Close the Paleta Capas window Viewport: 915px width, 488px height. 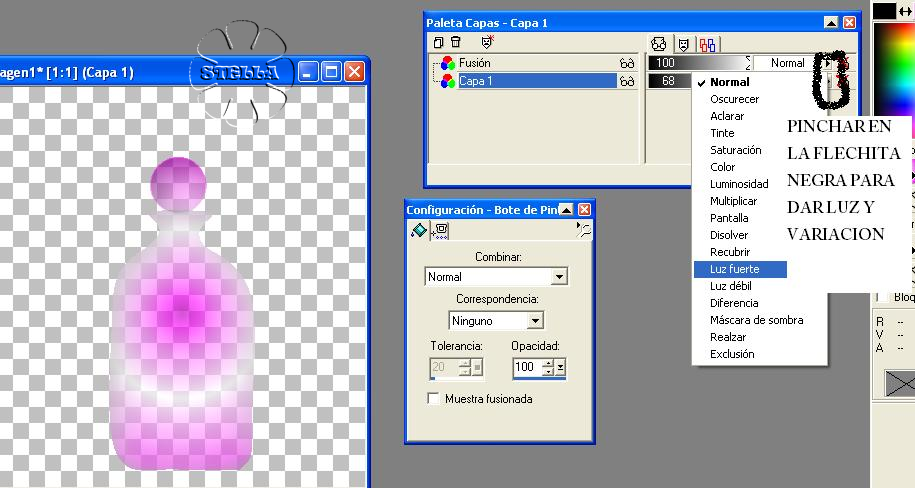point(850,23)
